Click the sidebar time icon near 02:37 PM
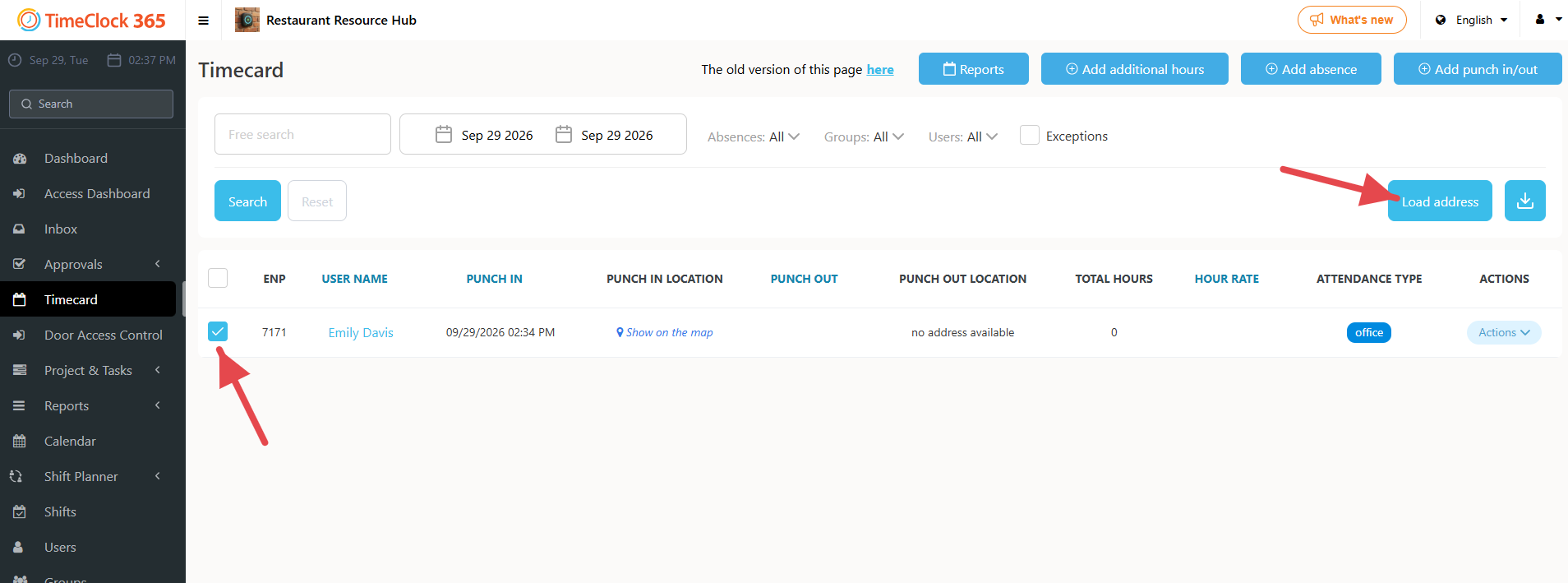This screenshot has width=1568, height=583. 114,60
